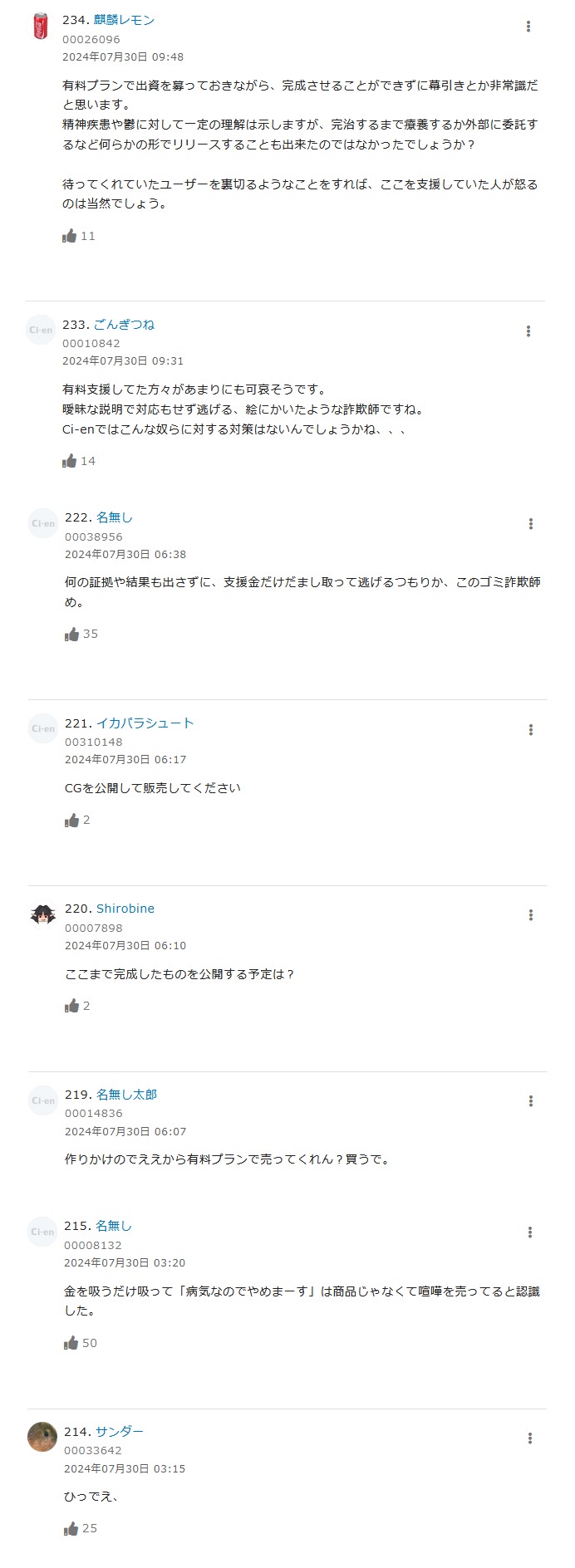Expand more options on comment 222

pyautogui.click(x=531, y=524)
